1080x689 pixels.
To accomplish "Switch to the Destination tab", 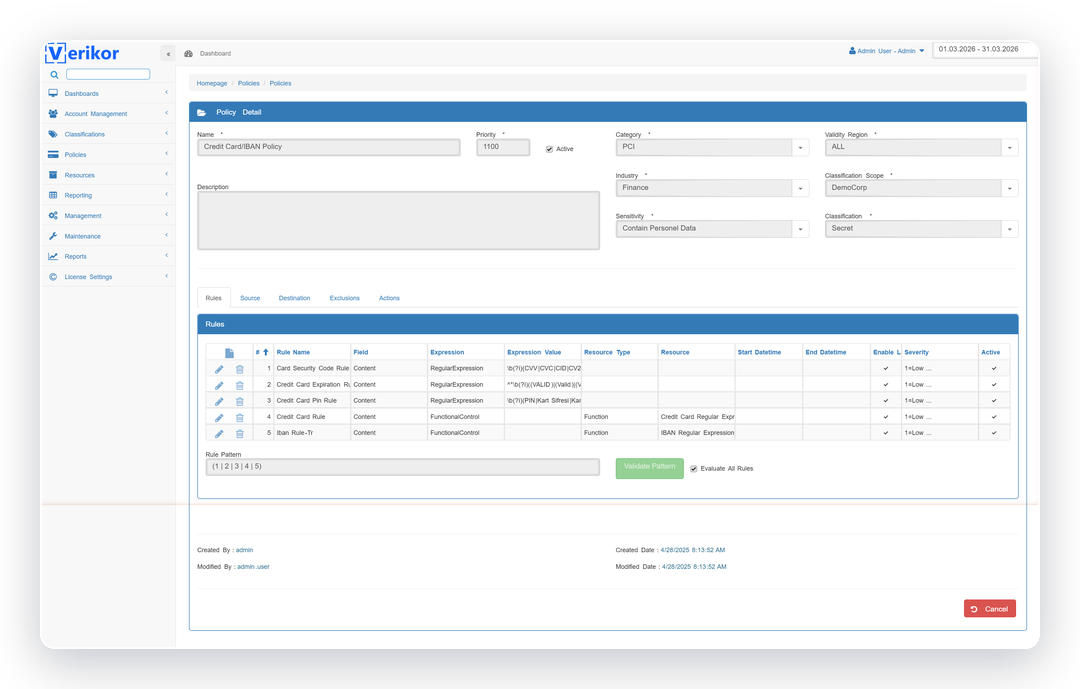I will (x=294, y=298).
